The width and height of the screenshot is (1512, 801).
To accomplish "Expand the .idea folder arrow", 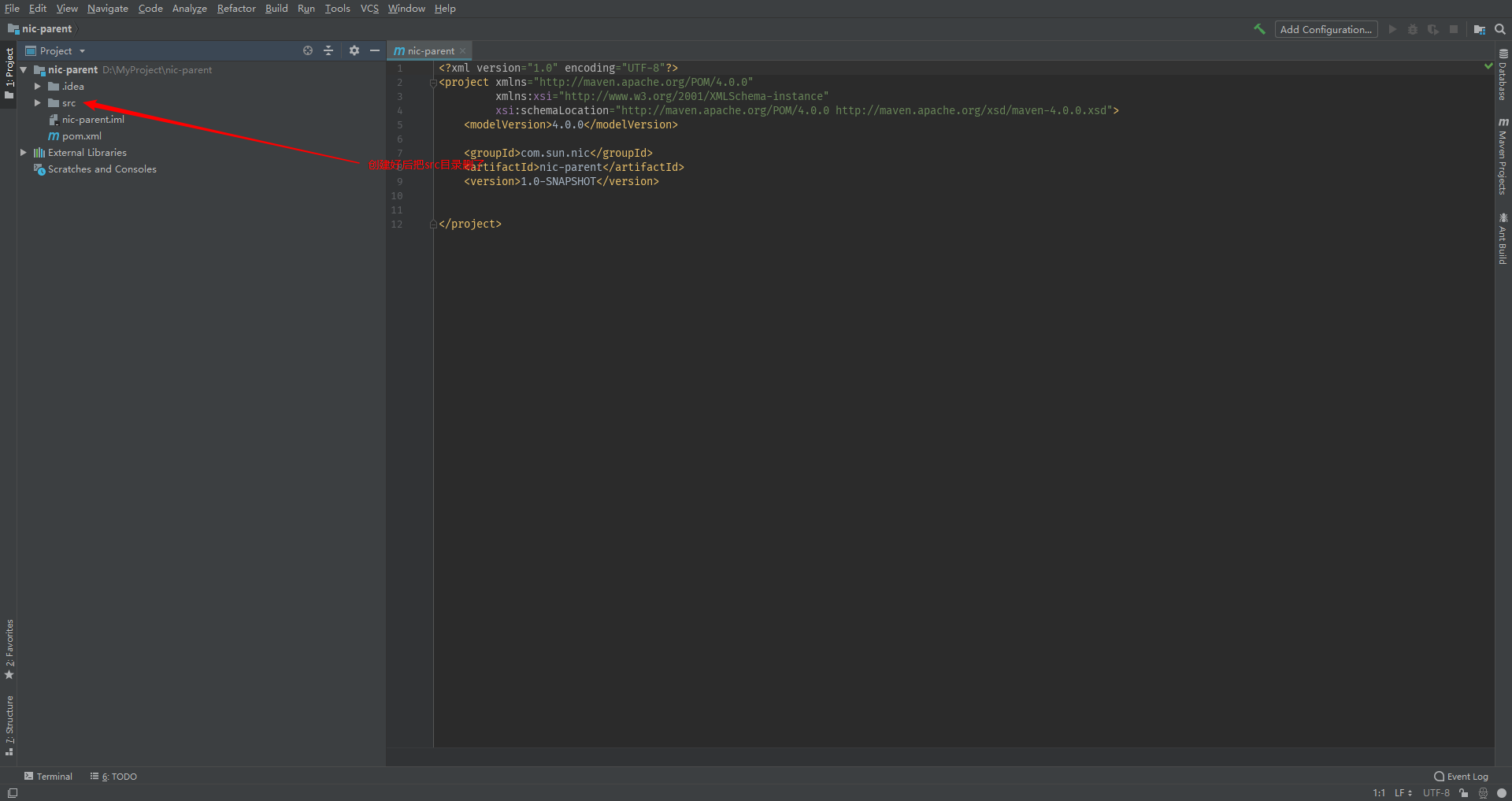I will coord(37,87).
